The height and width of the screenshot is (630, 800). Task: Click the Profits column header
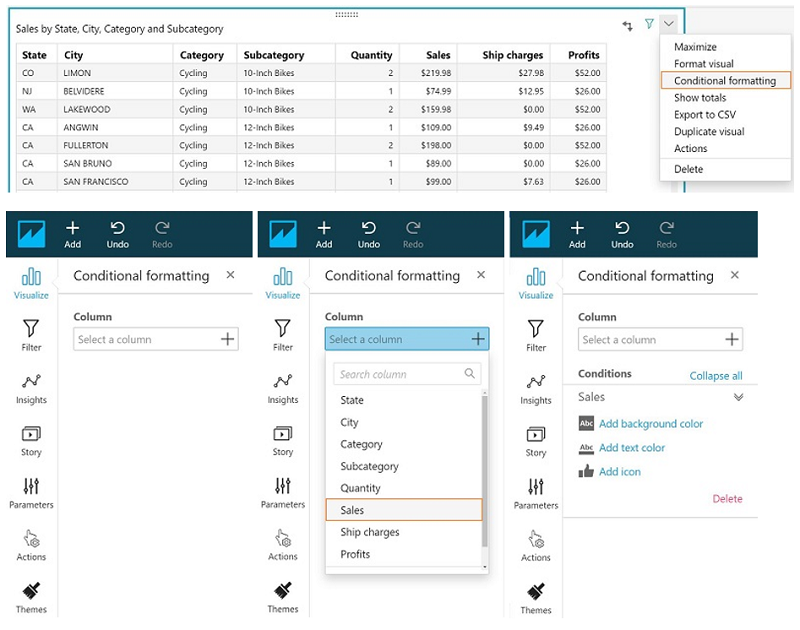(x=584, y=55)
